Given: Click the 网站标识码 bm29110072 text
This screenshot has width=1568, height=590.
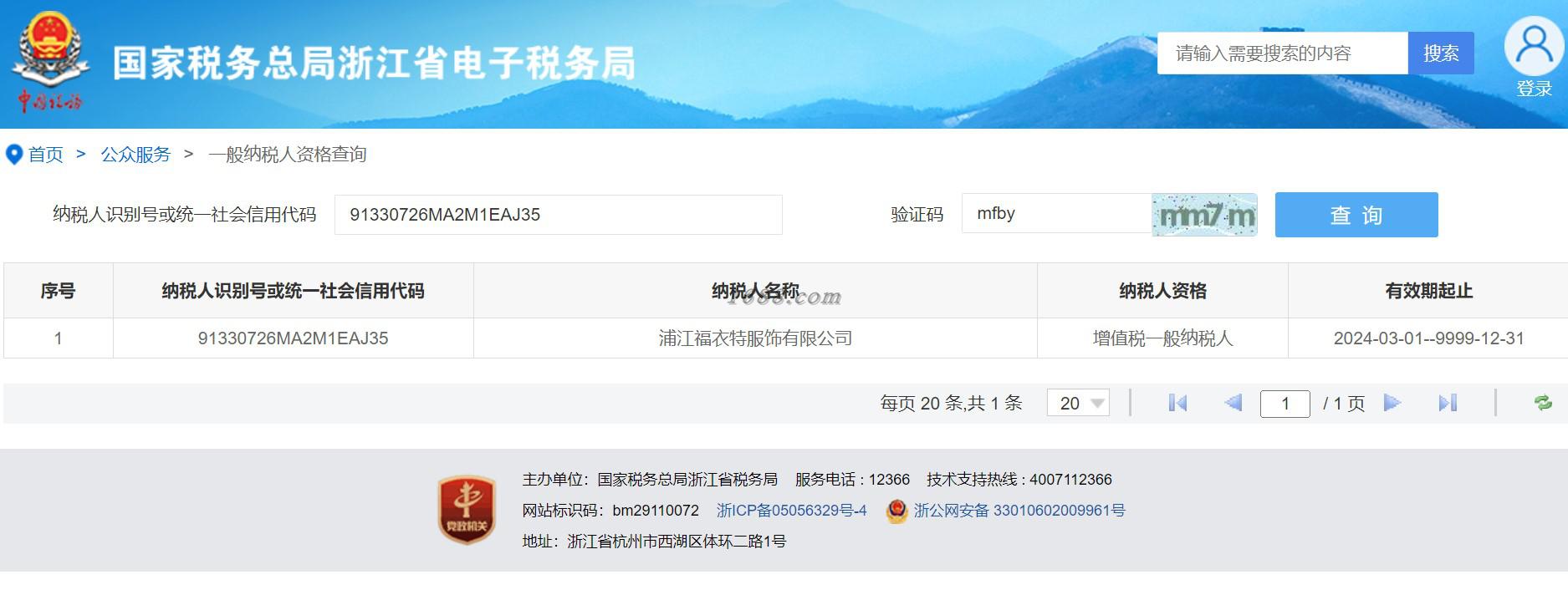Looking at the screenshot, I should [x=610, y=511].
